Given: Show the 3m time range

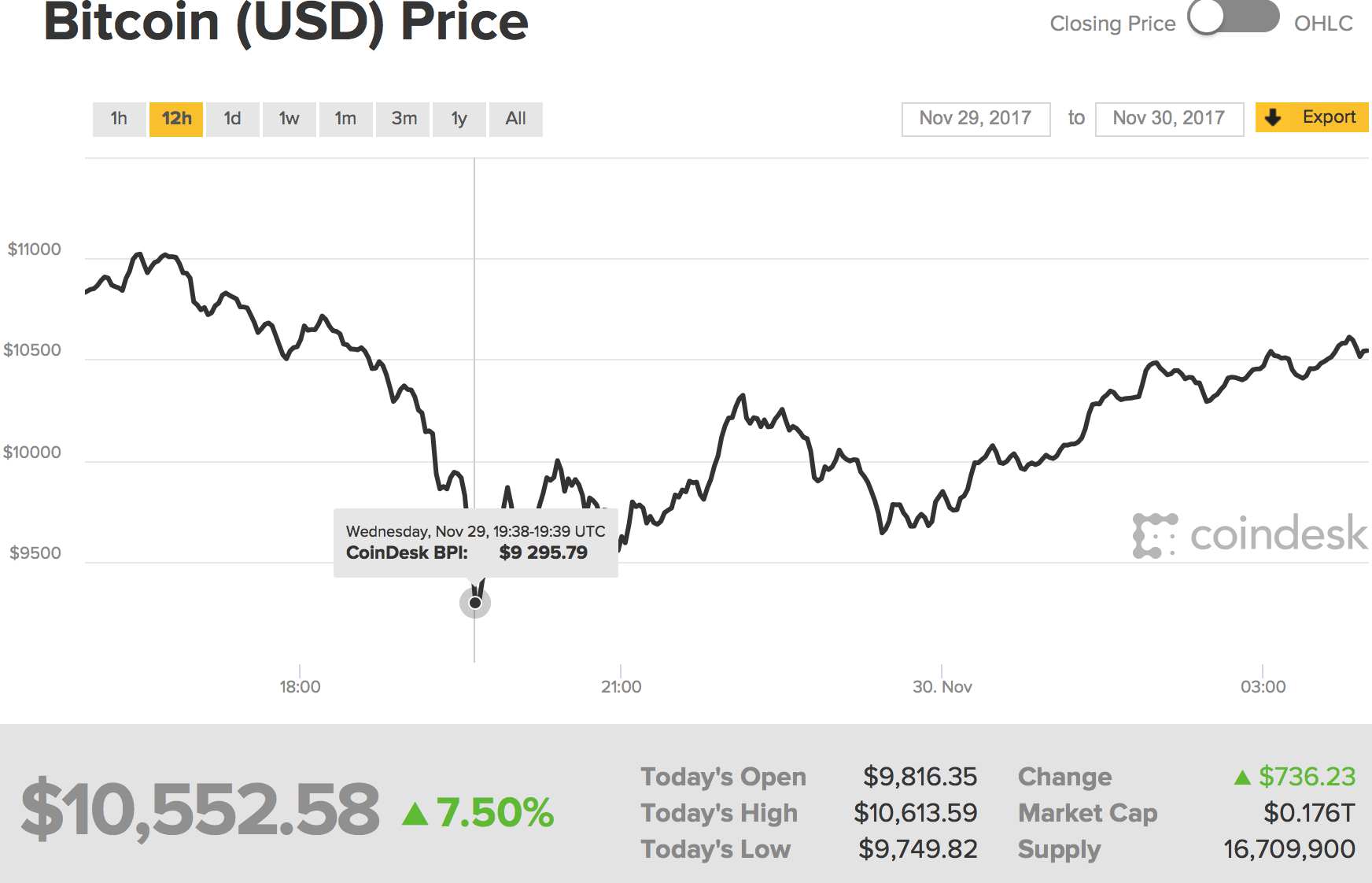Looking at the screenshot, I should point(404,119).
